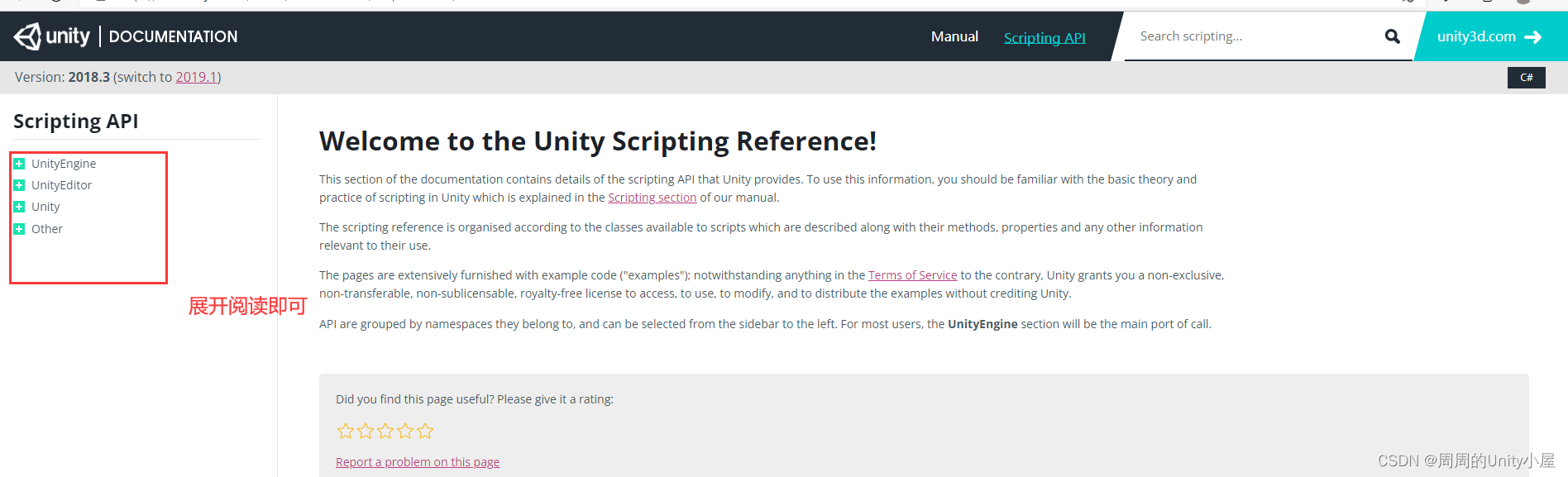
Task: Open the UnityEditor namespace entry
Action: 61,185
